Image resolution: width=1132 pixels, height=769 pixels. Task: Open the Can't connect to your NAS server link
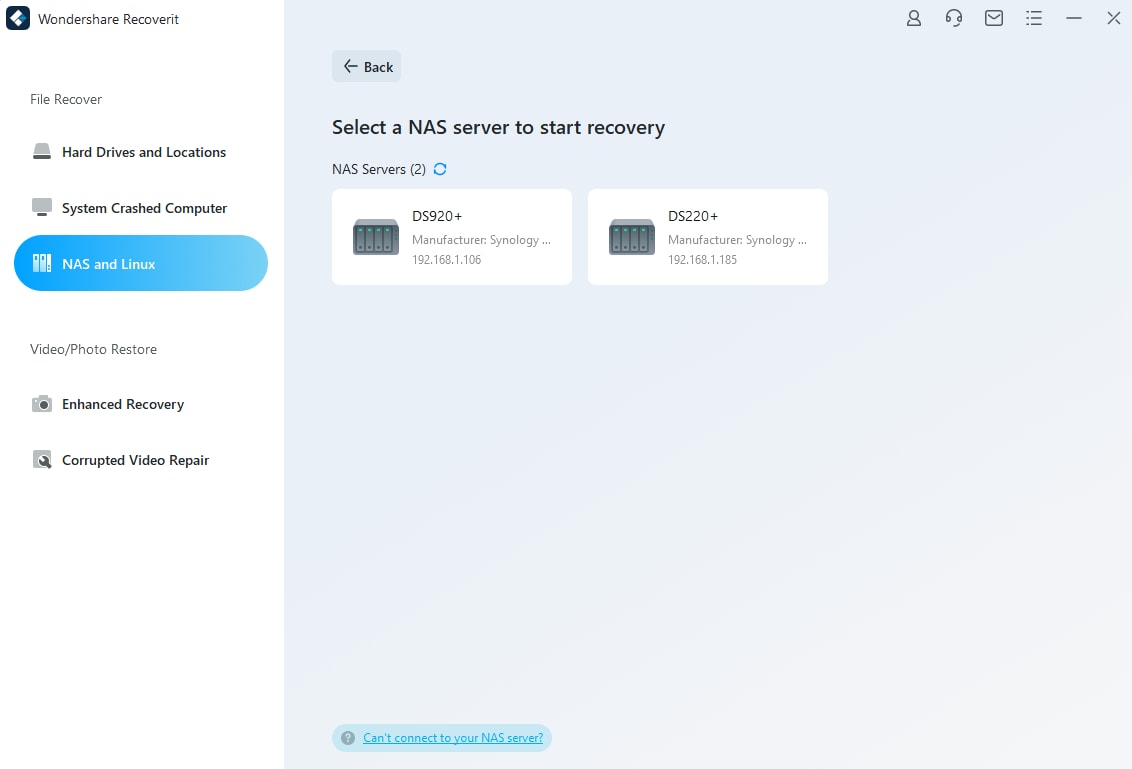453,737
